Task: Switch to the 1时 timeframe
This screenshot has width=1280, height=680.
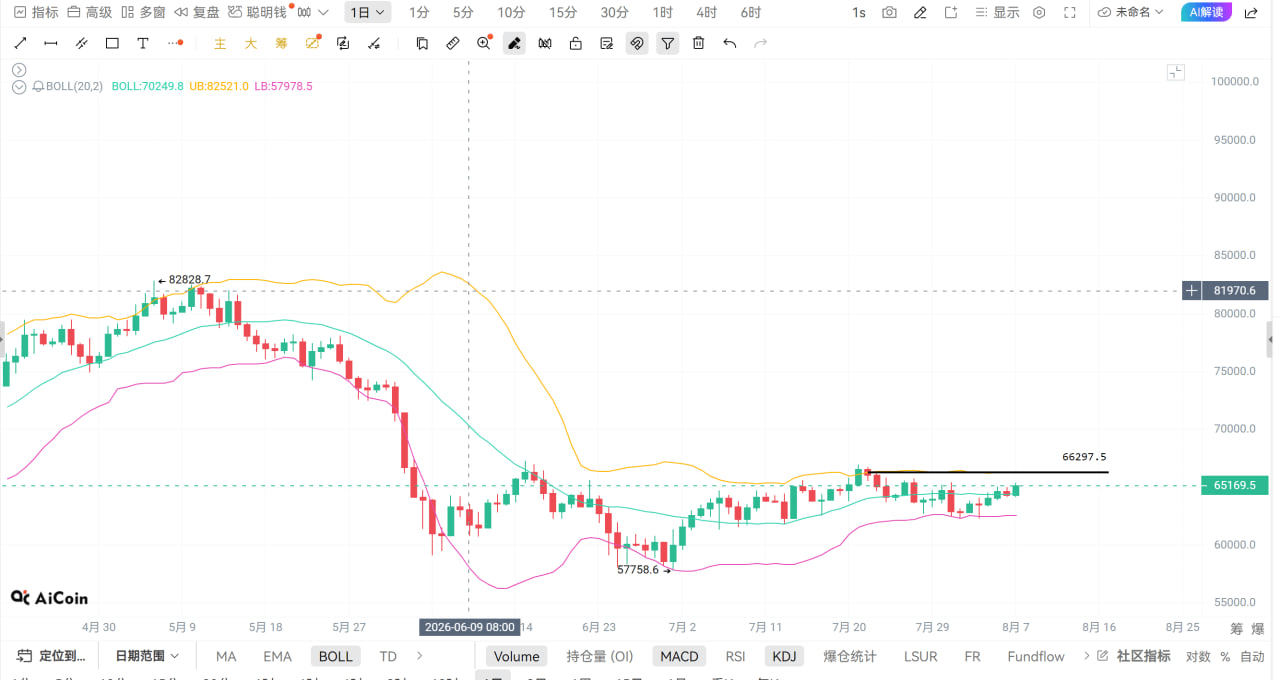Action: click(663, 12)
